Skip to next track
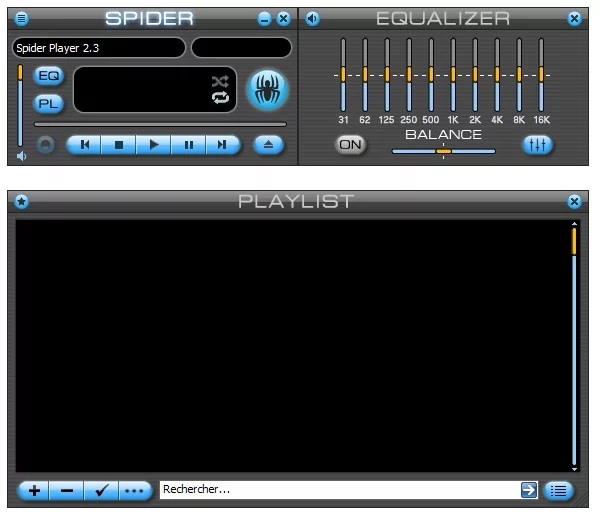The image size is (599, 517). pos(223,145)
